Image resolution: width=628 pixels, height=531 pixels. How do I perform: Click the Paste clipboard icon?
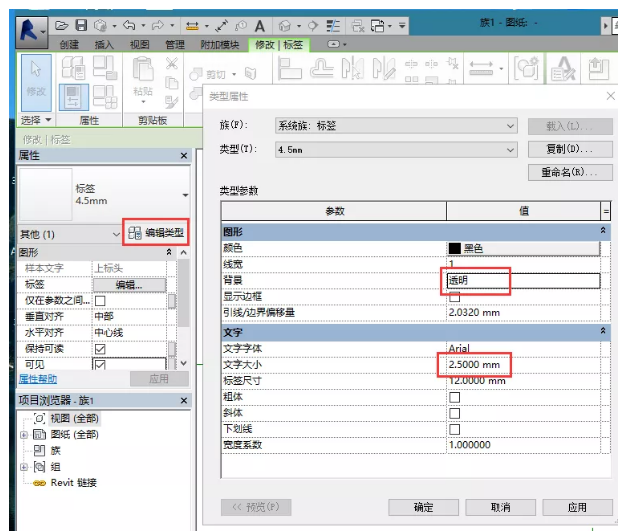tap(143, 69)
